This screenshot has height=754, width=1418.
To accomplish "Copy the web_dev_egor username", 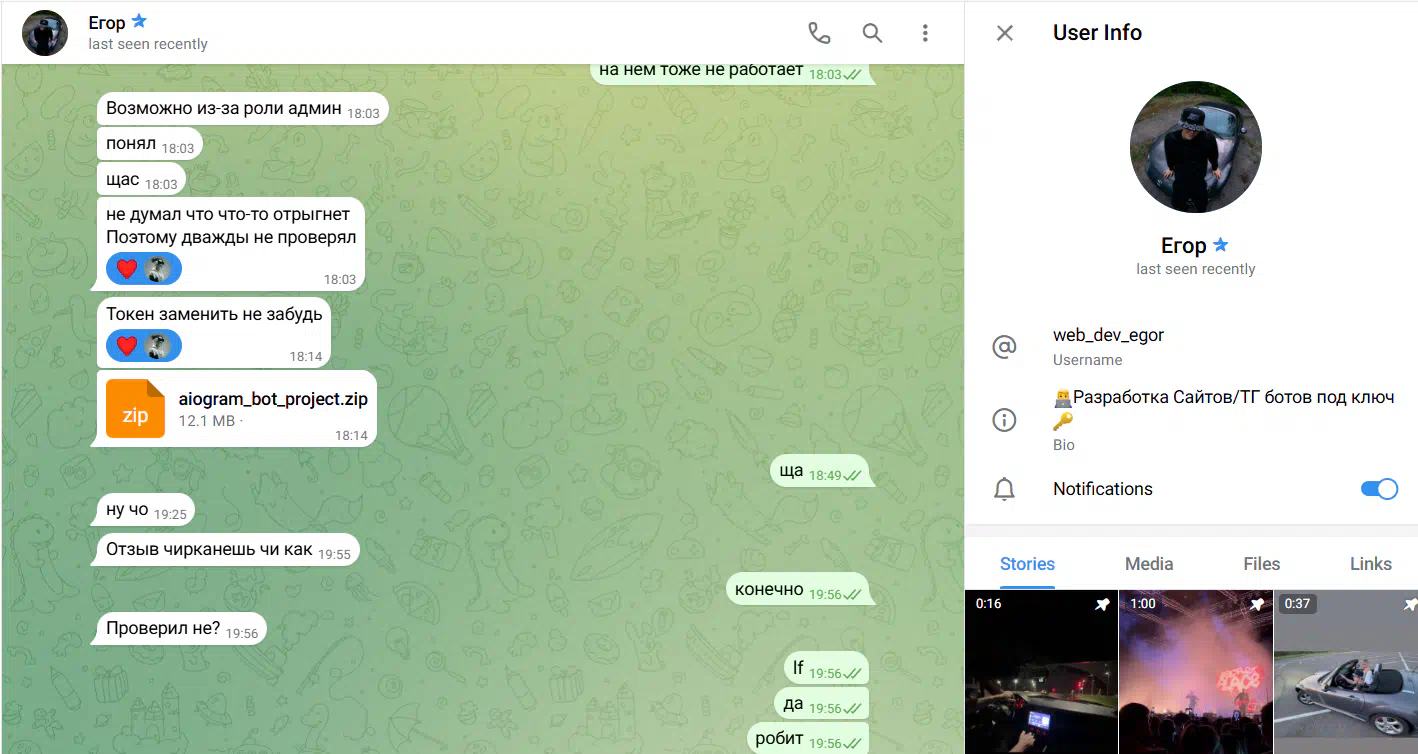I will tap(1108, 336).
